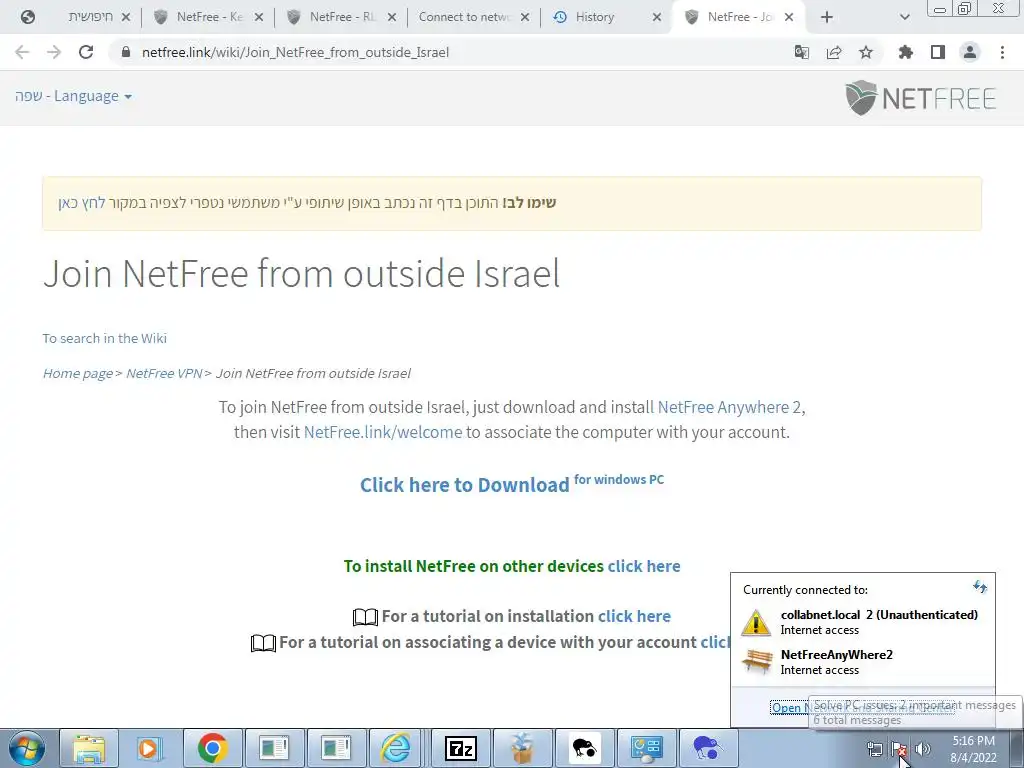Open the Windows Start menu
This screenshot has width=1024, height=768.
[x=27, y=748]
